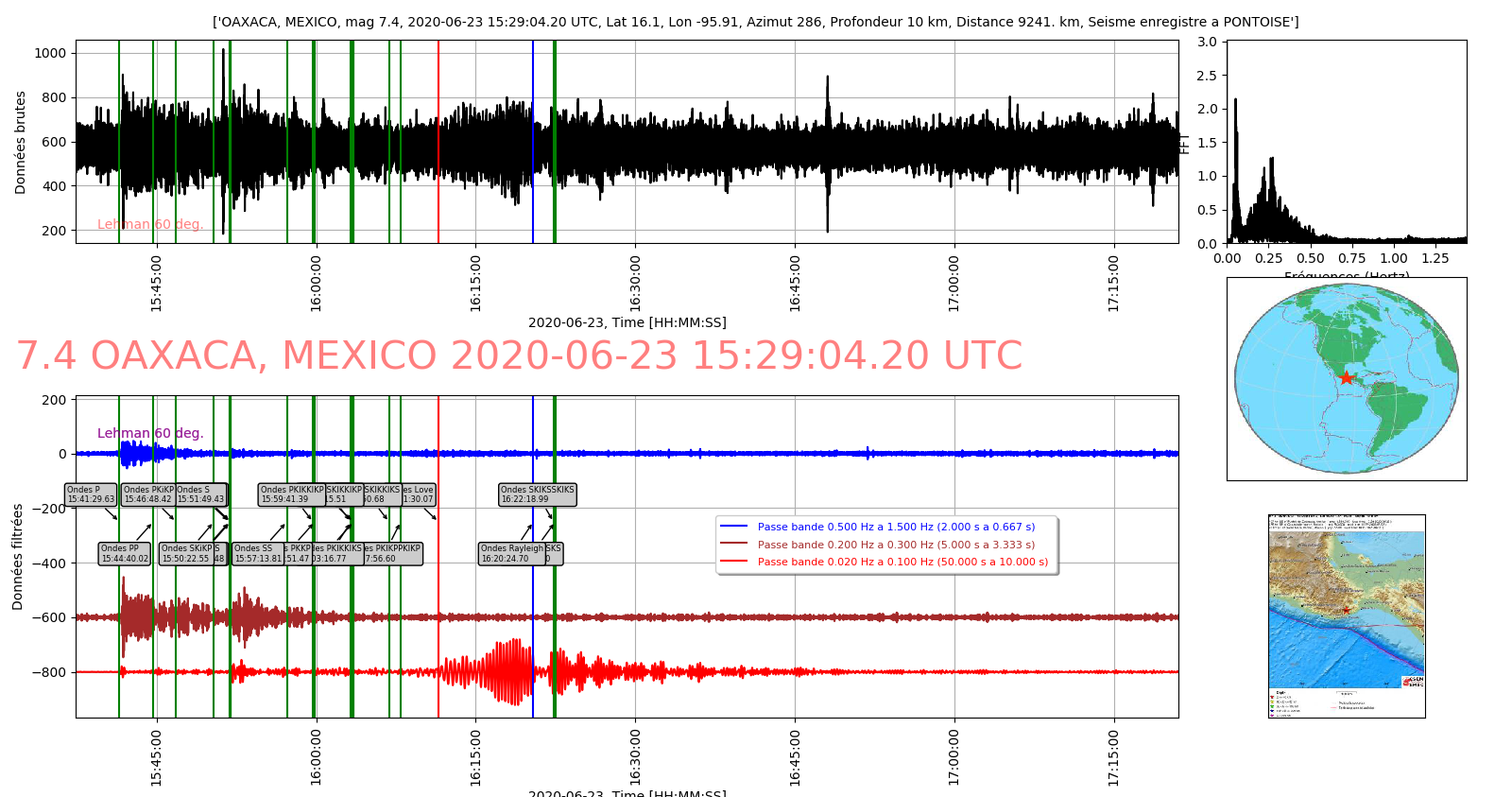Click the pink Lehman 60 deg. label in raw data plot

150,224
